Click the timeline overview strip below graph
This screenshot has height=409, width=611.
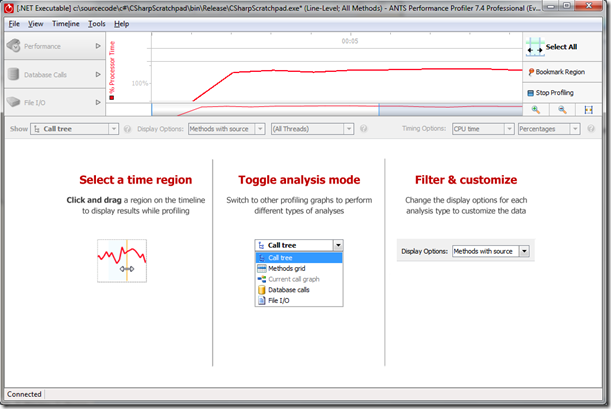pyautogui.click(x=337, y=110)
